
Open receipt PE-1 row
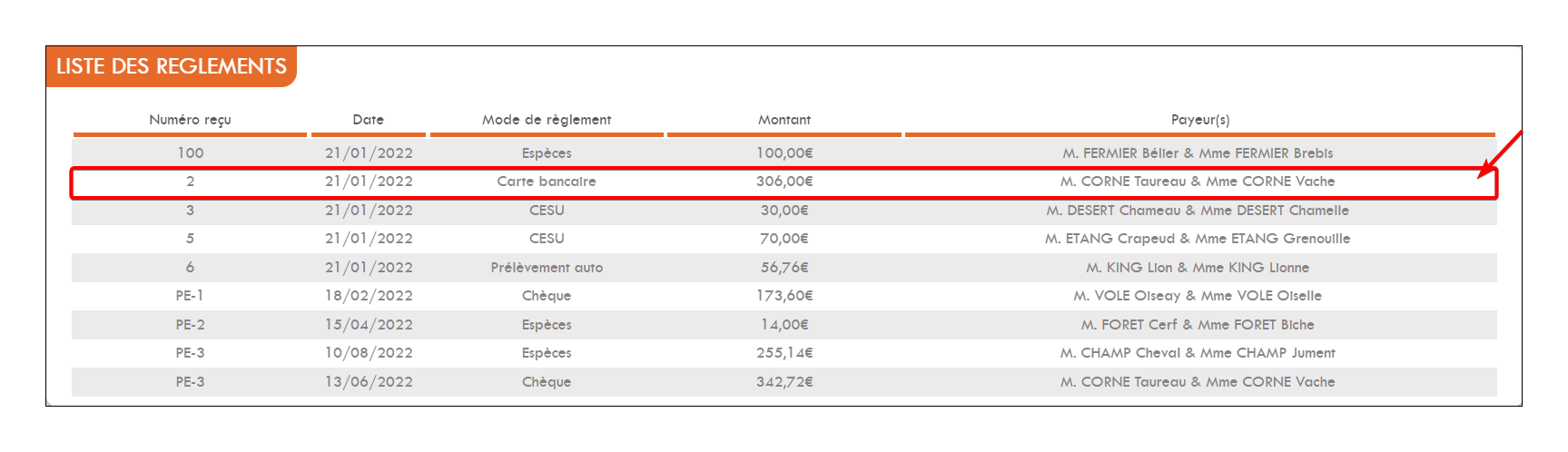(784, 296)
